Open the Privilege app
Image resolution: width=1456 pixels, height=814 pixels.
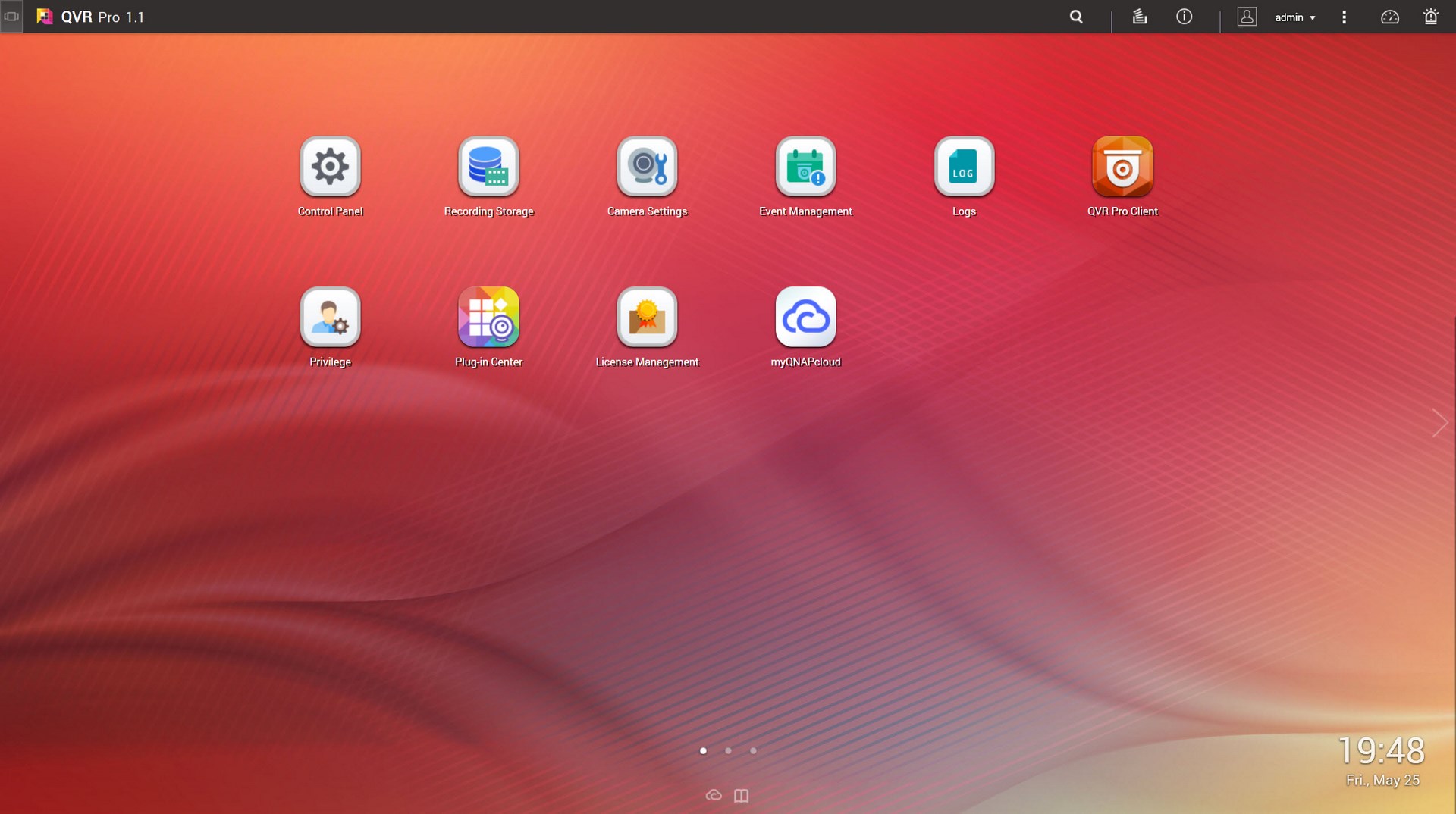tap(330, 317)
